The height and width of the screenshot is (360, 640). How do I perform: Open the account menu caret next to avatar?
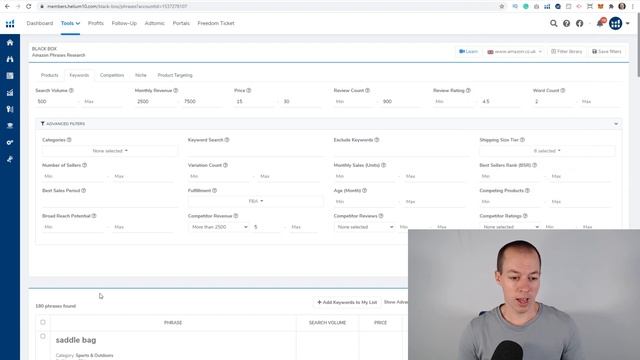(627, 23)
